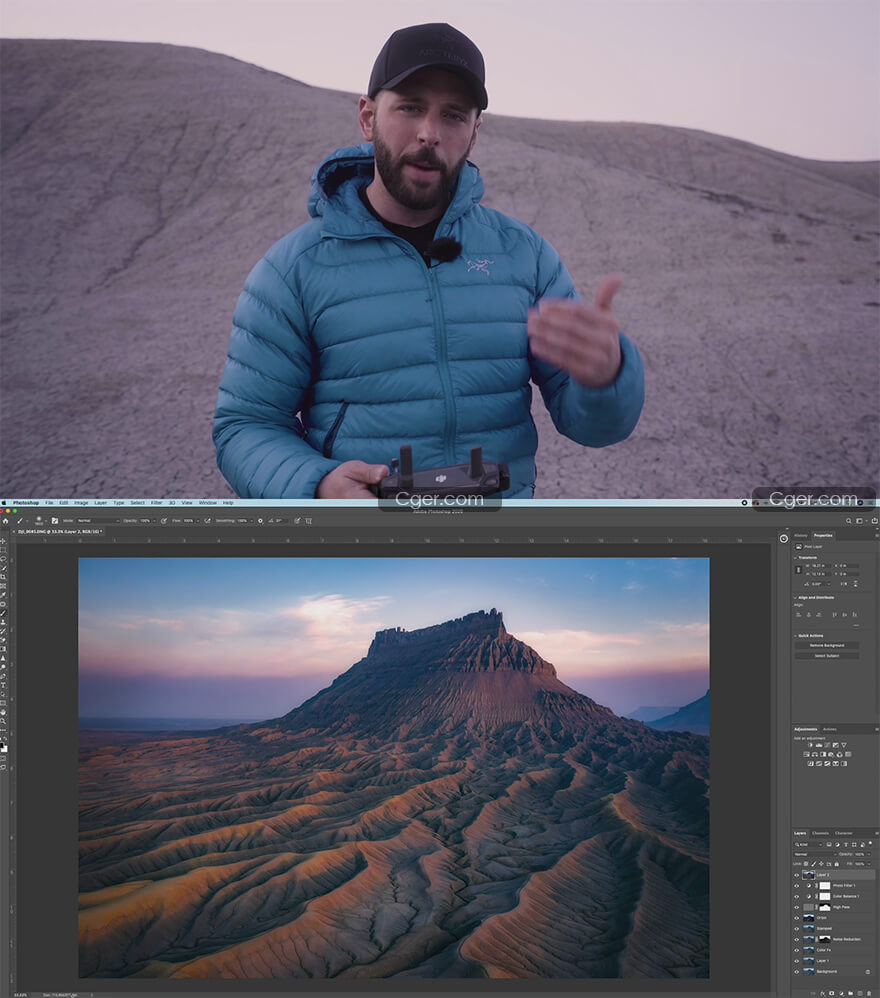Open the brush settings panel toggle icon
The image size is (880, 998).
[55, 521]
